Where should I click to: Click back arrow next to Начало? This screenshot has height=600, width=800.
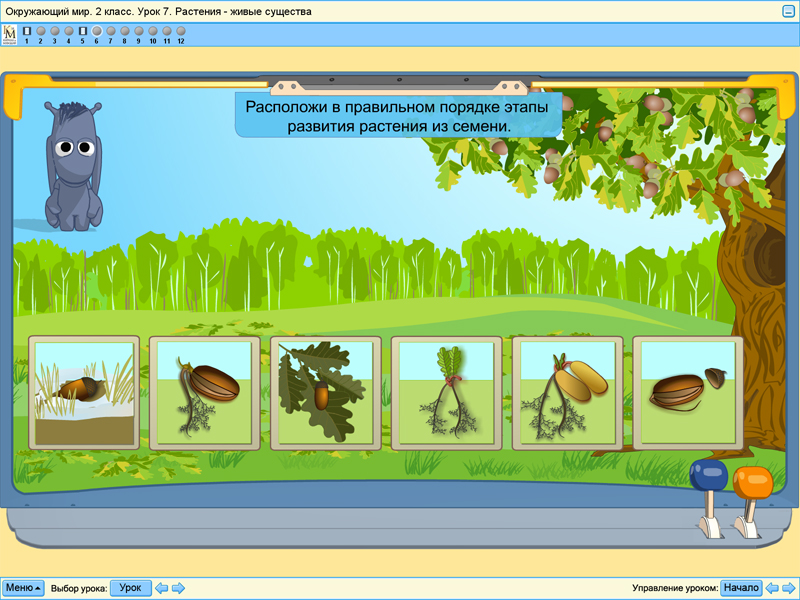[x=773, y=588]
